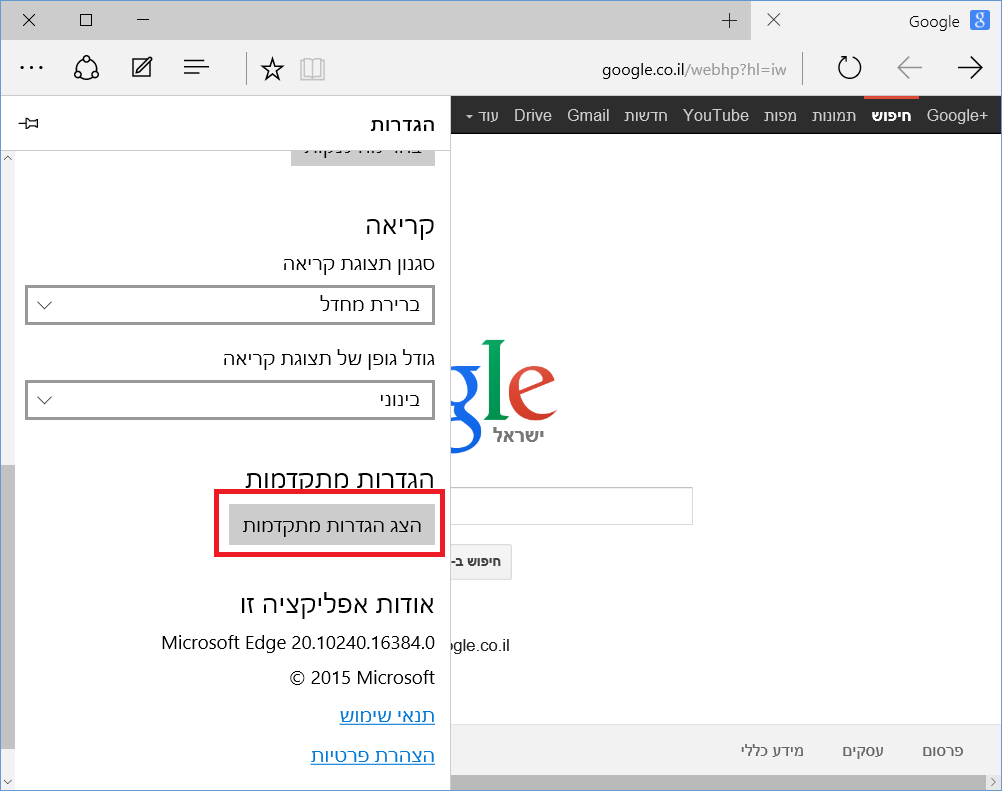Open the Hub panel icon
1002x791 pixels.
click(196, 67)
